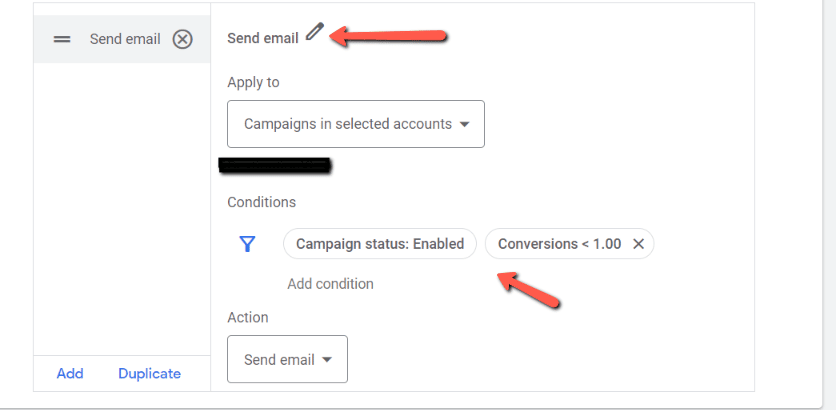Click the Add condition link
Viewport: 836px width, 410px height.
coord(330,284)
